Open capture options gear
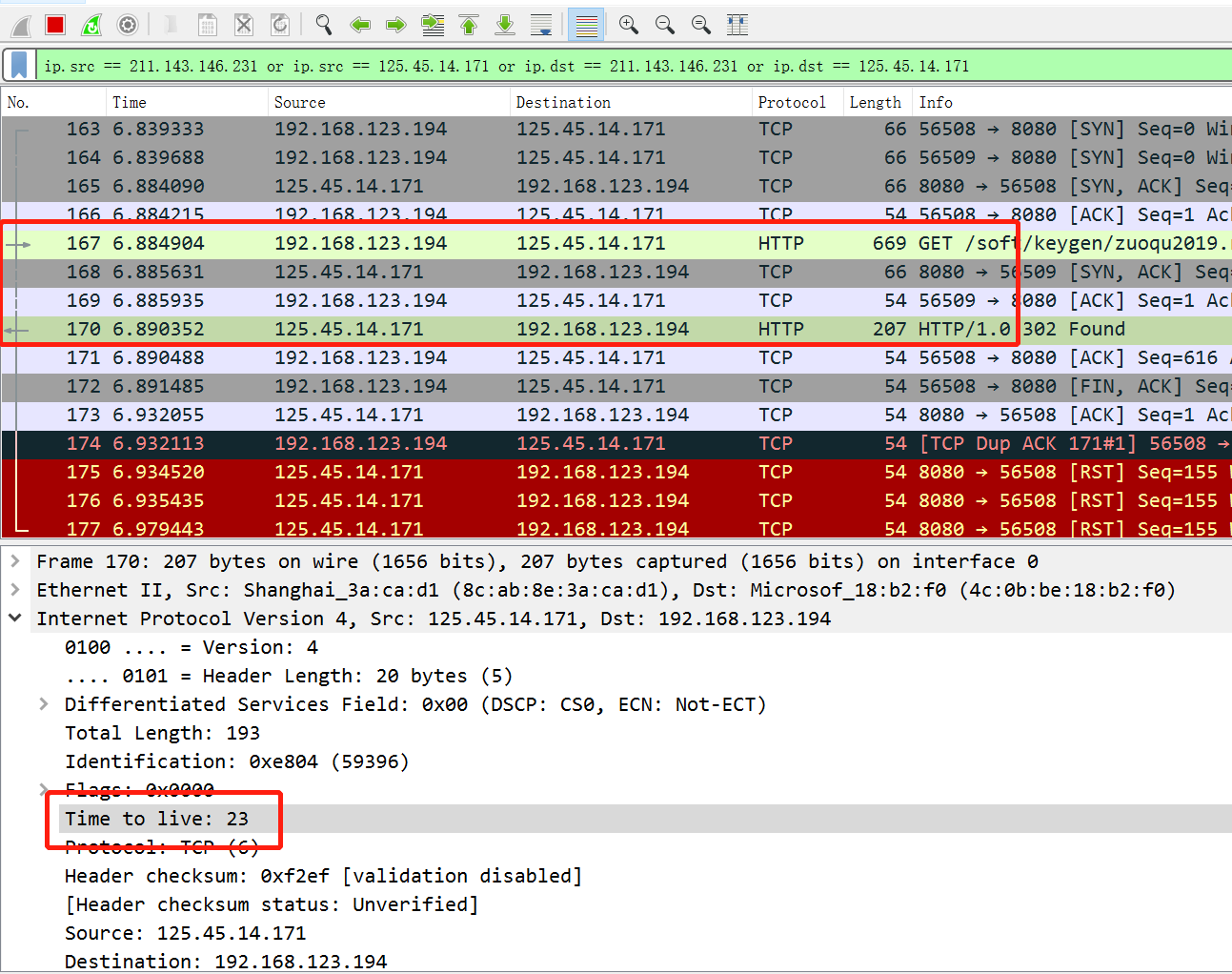1232x974 pixels. point(128,25)
